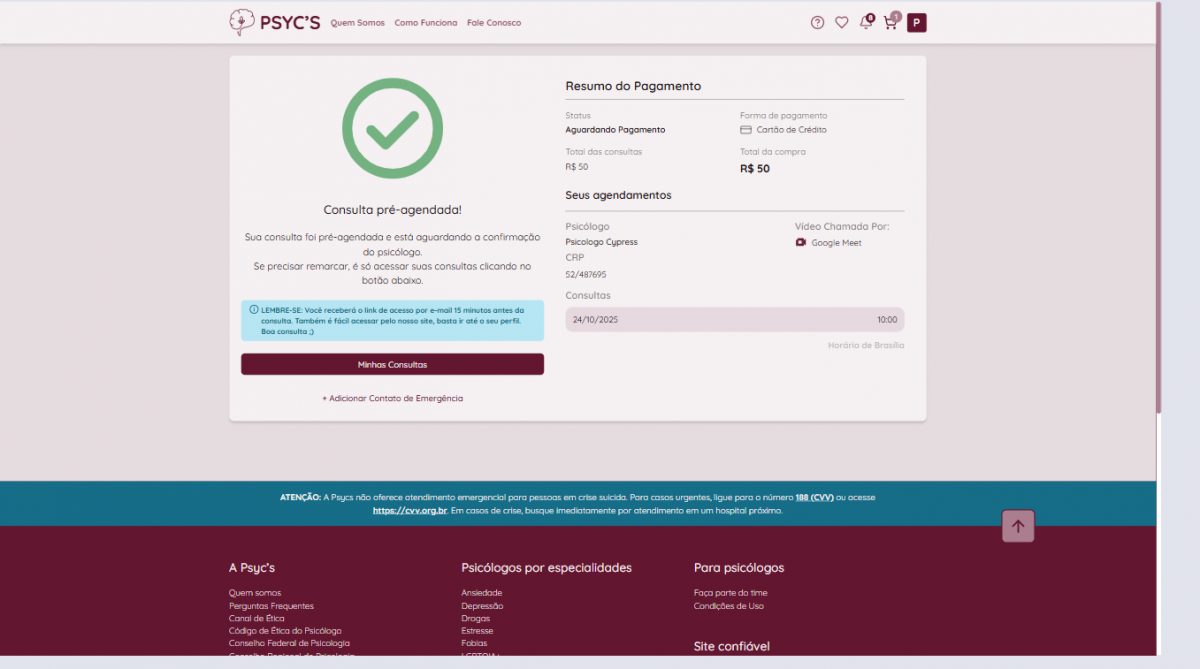
Task: Click the PSYC'S logo in header
Action: [x=275, y=22]
